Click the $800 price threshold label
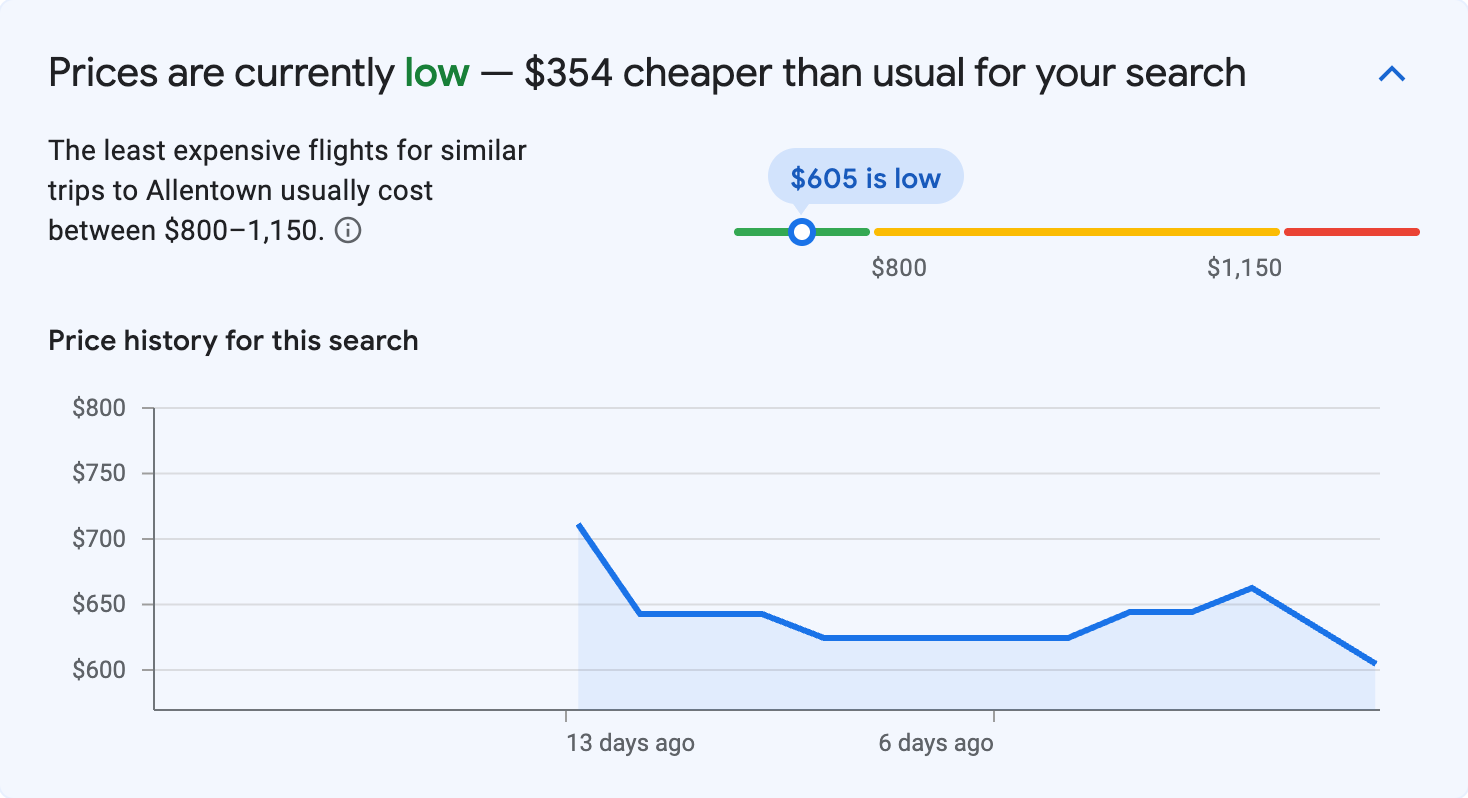This screenshot has height=798, width=1468. click(899, 267)
